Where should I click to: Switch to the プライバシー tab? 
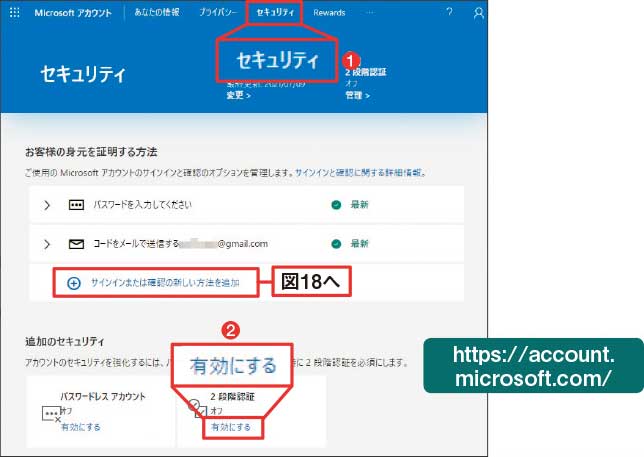(218, 12)
